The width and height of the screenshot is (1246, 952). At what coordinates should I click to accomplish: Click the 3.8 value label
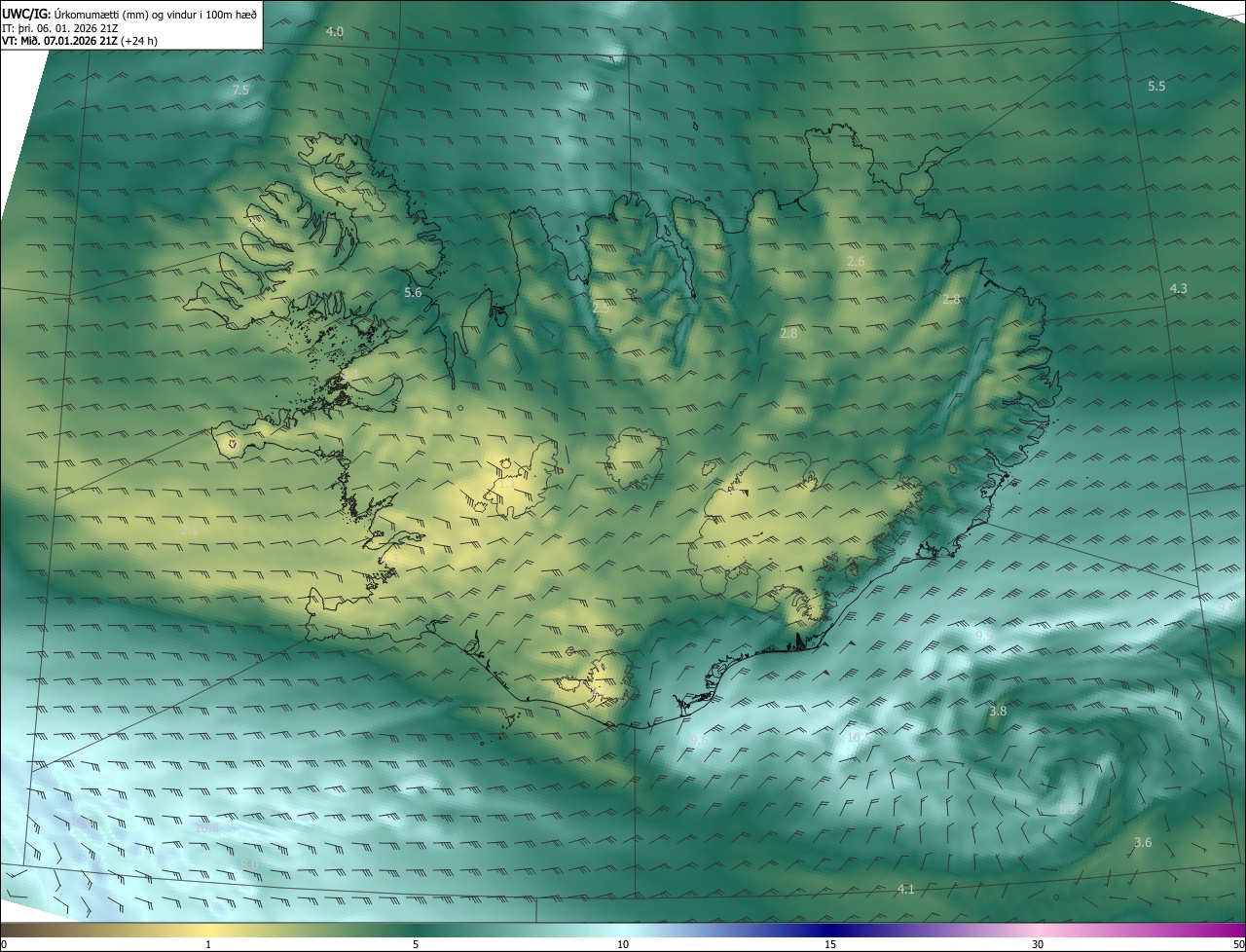pos(998,712)
